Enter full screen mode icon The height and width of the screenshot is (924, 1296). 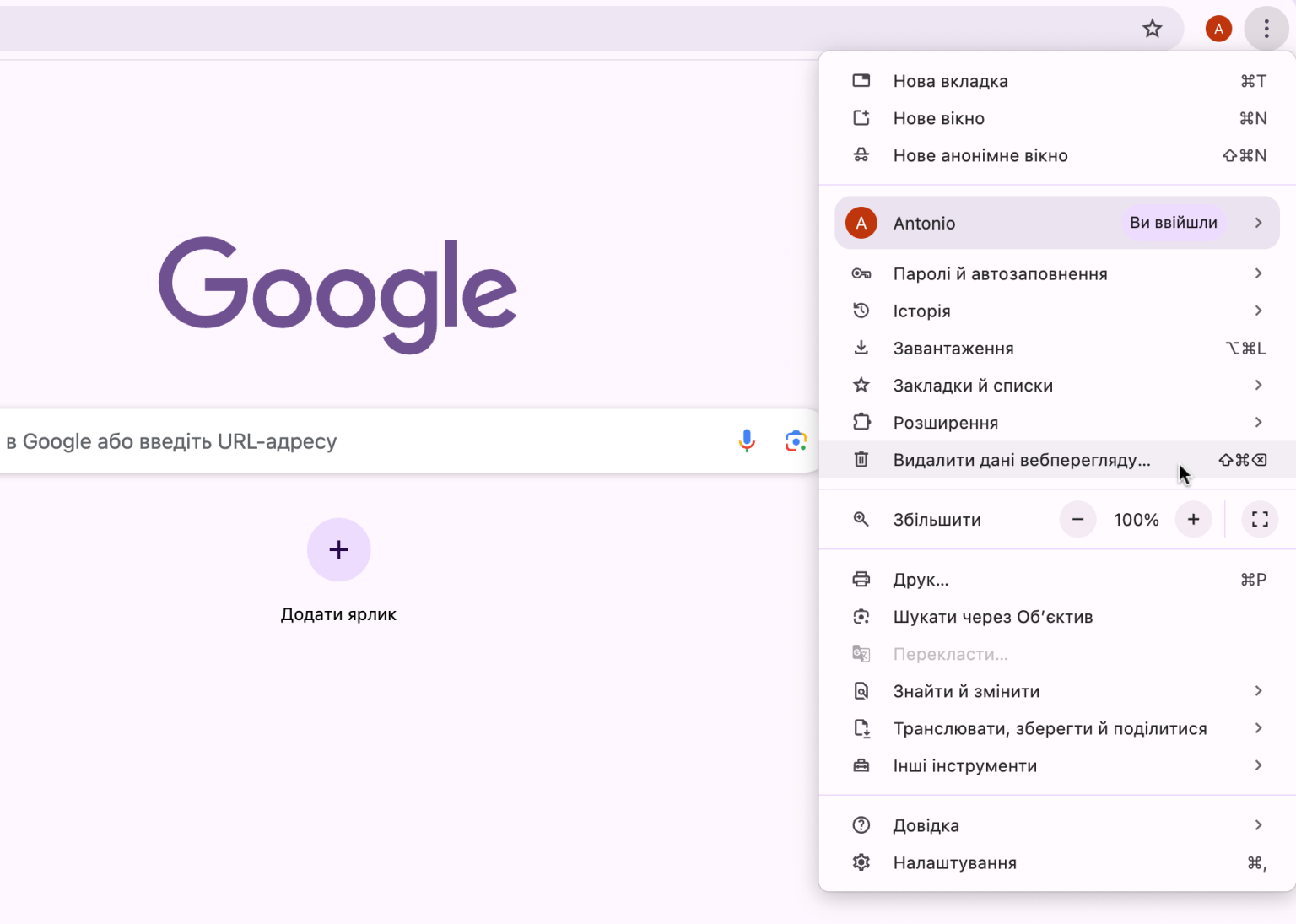1260,520
